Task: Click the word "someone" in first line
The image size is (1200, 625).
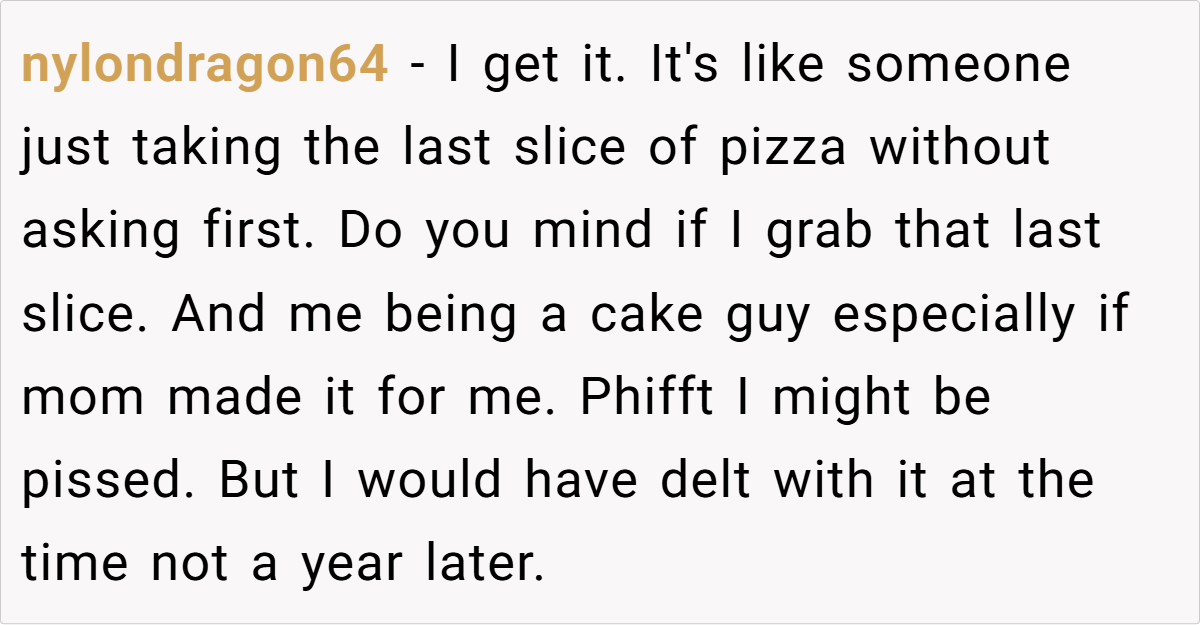Action: pos(960,66)
